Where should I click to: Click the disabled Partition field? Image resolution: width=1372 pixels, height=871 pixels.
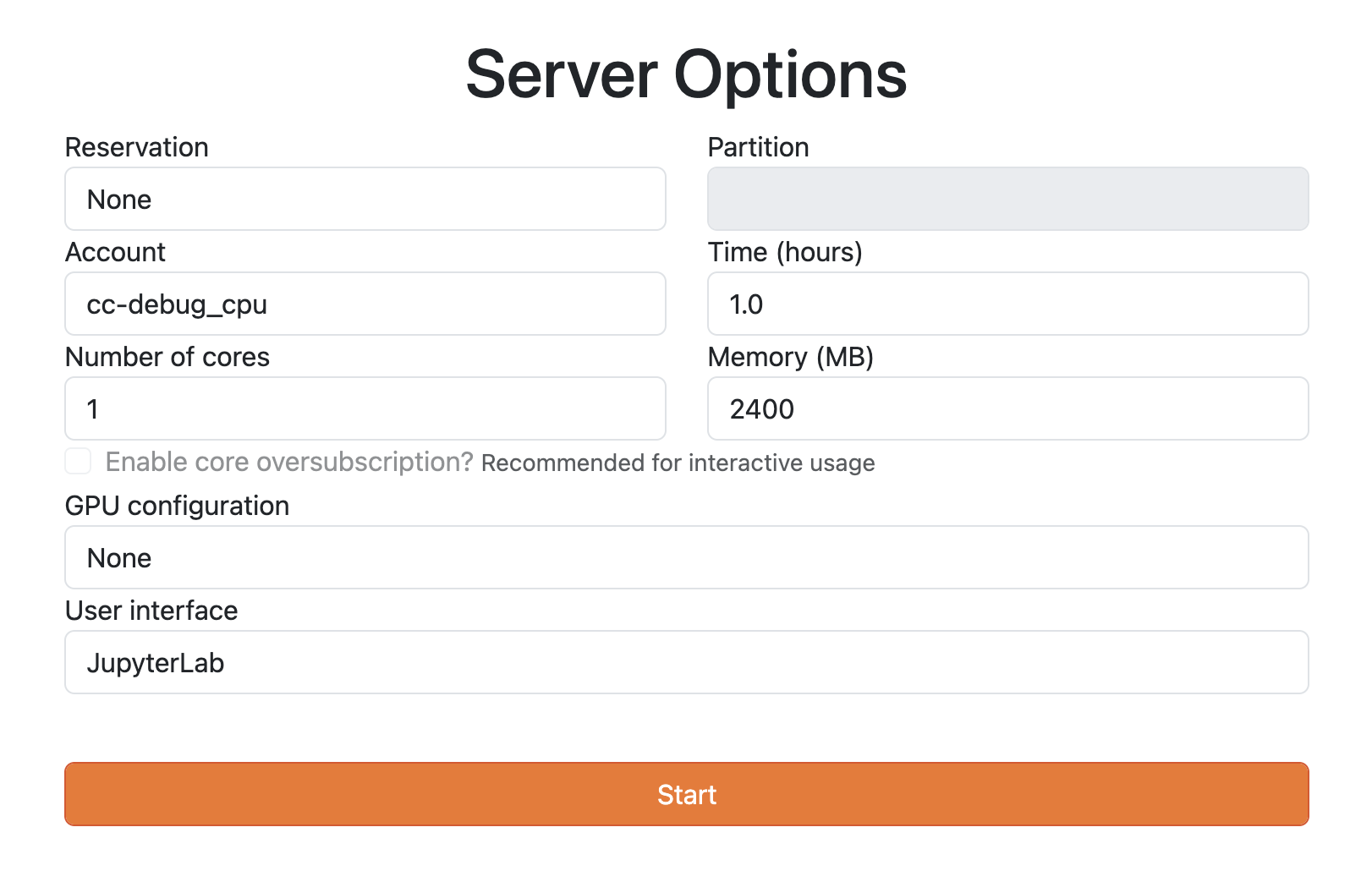click(x=1008, y=199)
